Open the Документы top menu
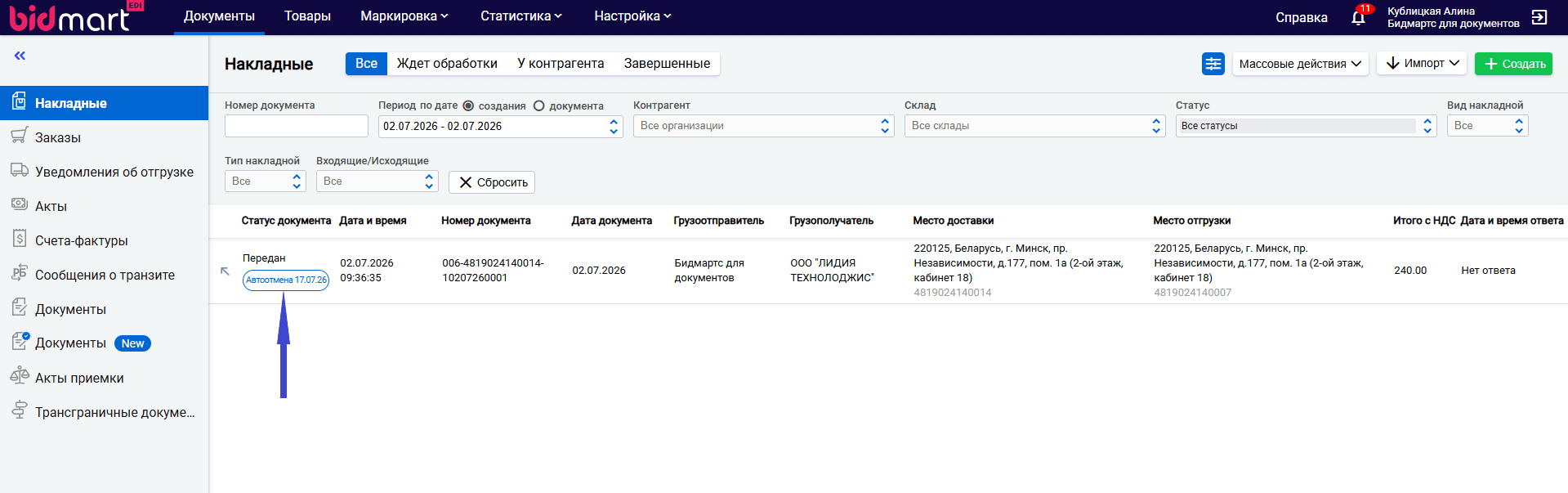This screenshot has width=1568, height=493. 219,16
